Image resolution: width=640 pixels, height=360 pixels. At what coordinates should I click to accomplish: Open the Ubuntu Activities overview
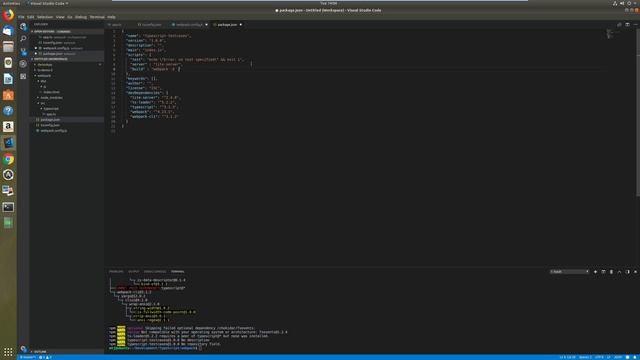pos(11,3)
